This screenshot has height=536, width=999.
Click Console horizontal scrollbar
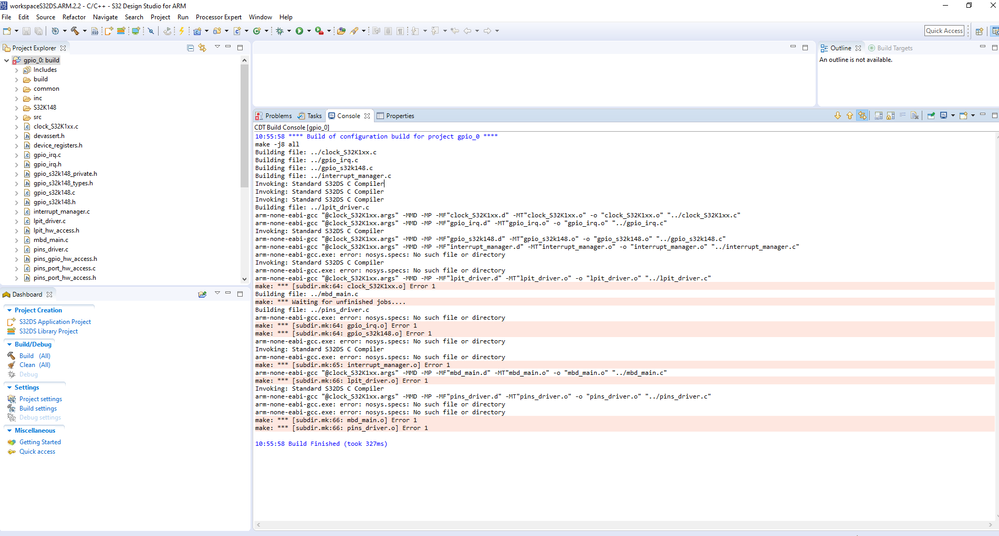[x=624, y=525]
